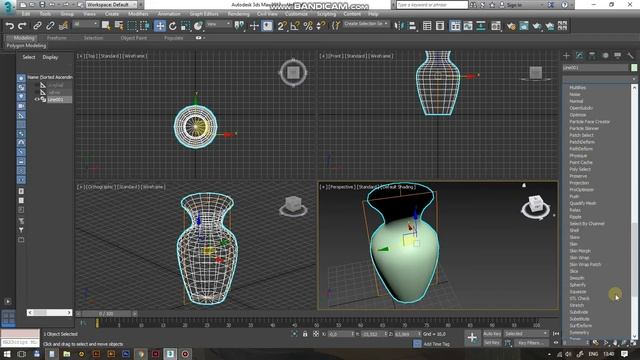Open the Rendered Frame Window icon
This screenshot has height=360, width=640.
point(524,26)
